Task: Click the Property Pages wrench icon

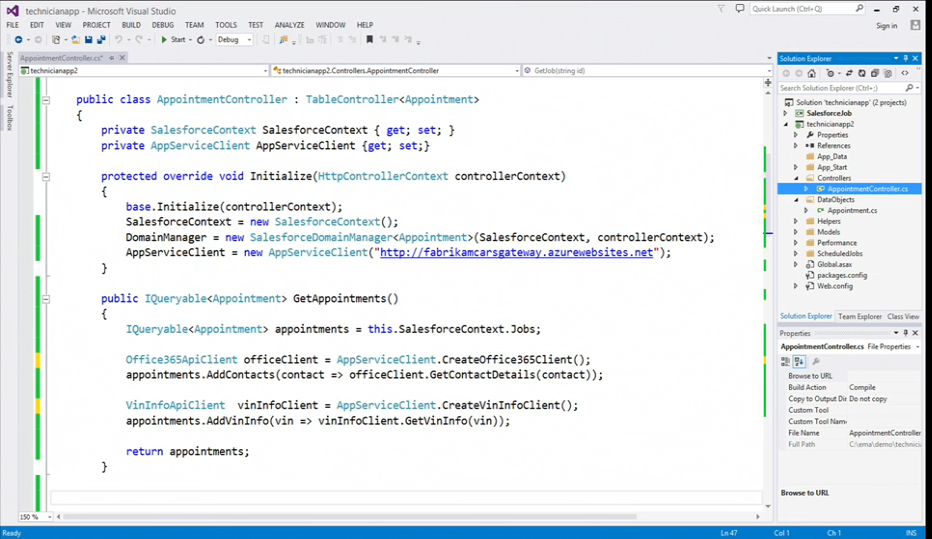Action: (x=816, y=361)
